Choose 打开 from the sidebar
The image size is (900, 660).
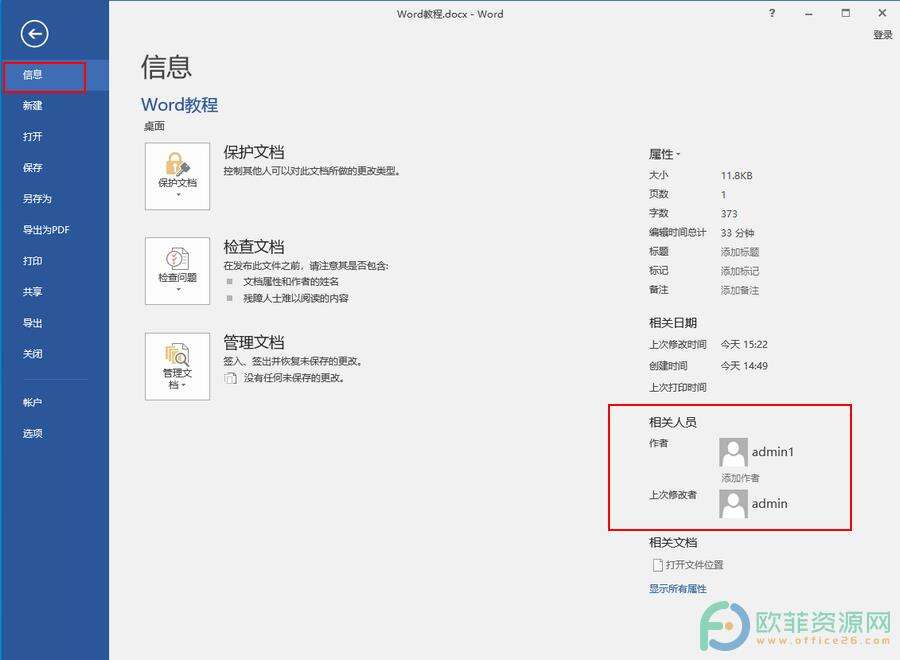[x=33, y=137]
